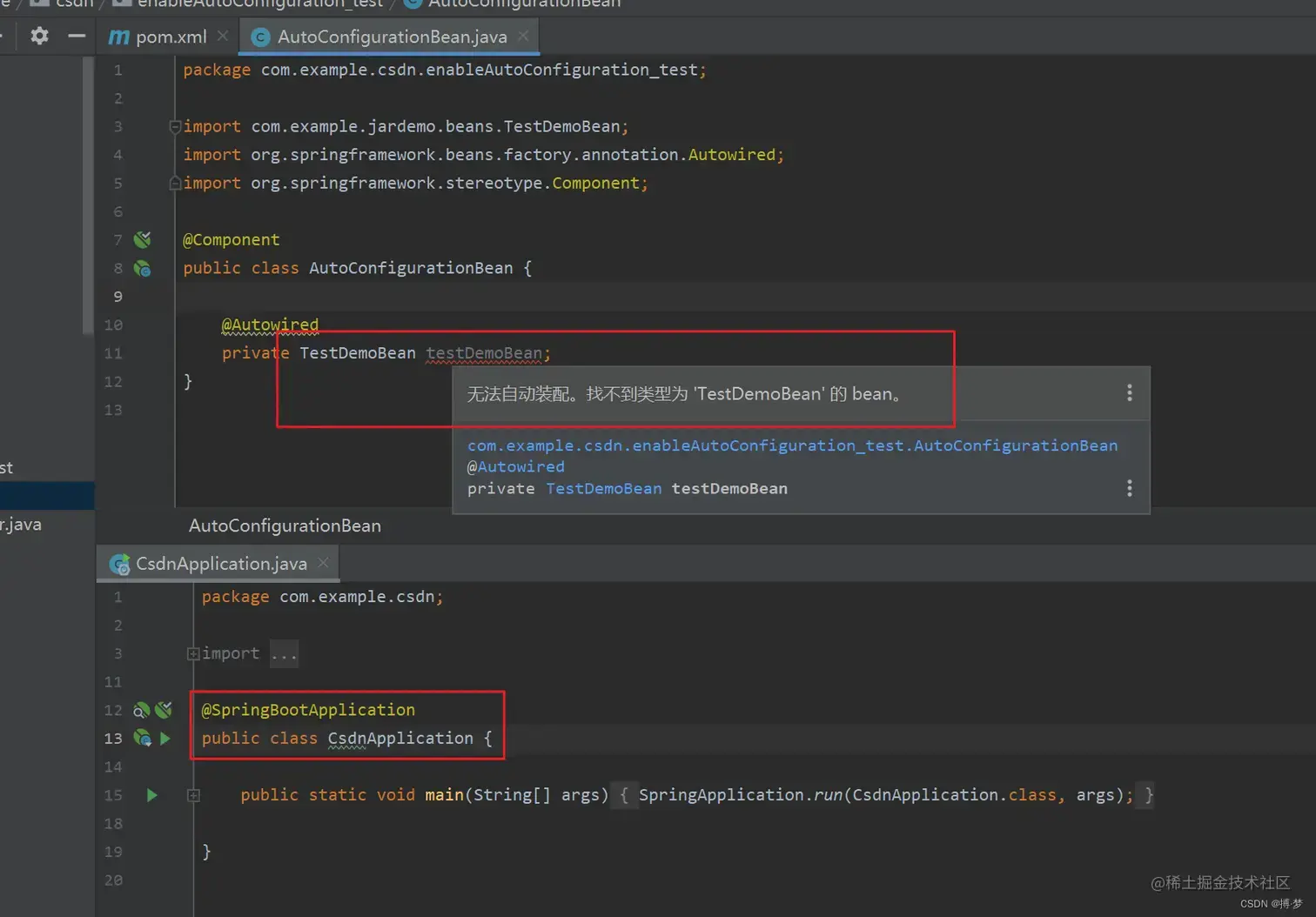Click the gutter icon beside class AutoConfigurationBean
Screen dimensions: 1316x917
pyautogui.click(x=142, y=268)
